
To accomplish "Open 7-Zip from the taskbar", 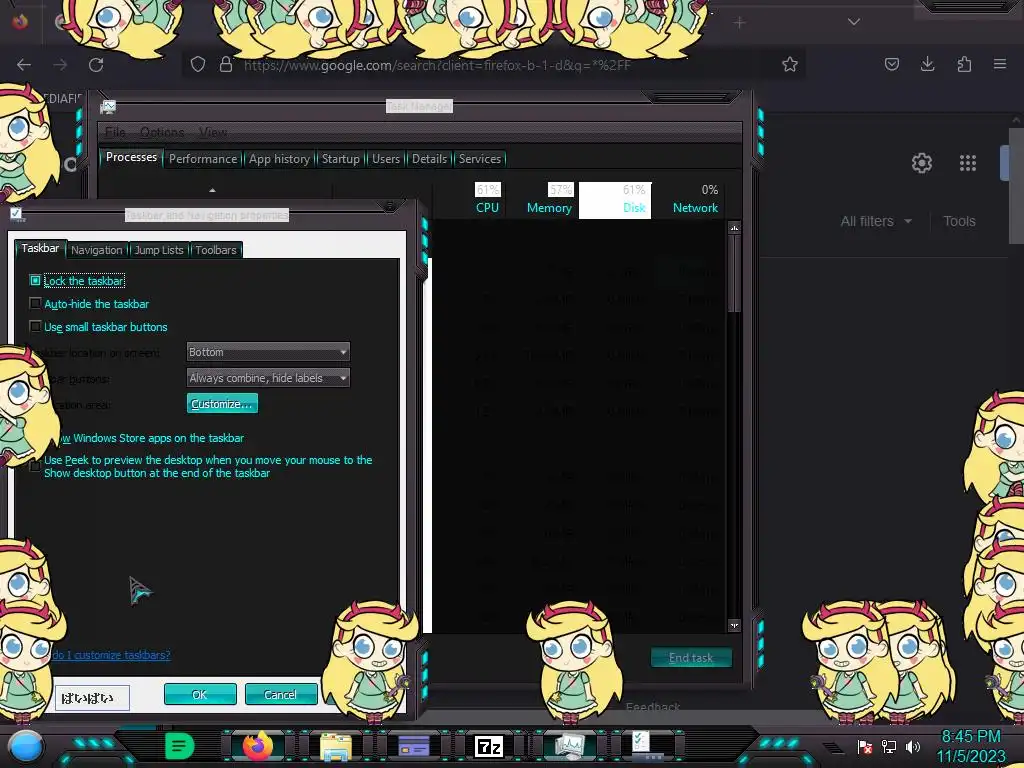I will pos(488,746).
